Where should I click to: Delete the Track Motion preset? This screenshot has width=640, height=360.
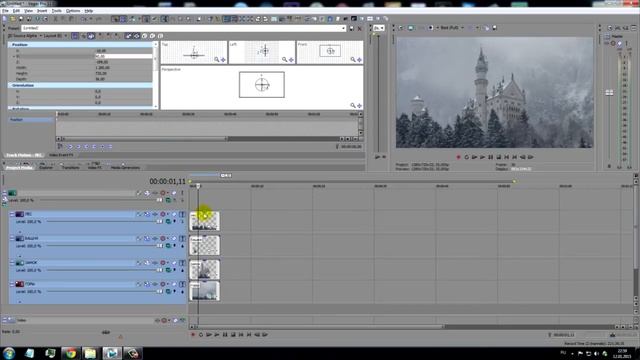tap(360, 28)
